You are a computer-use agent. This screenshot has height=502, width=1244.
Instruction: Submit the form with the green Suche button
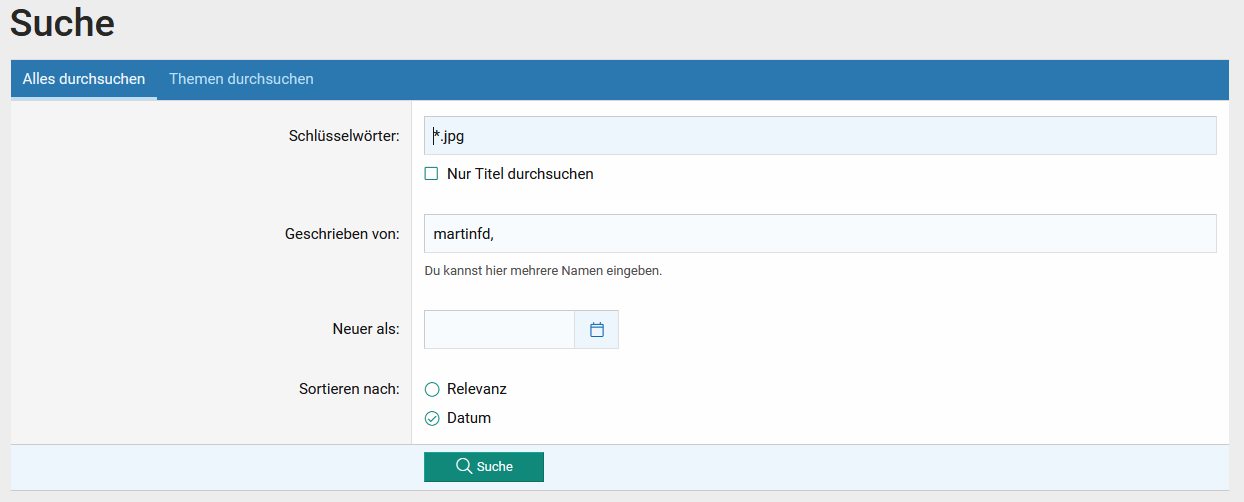pos(484,467)
